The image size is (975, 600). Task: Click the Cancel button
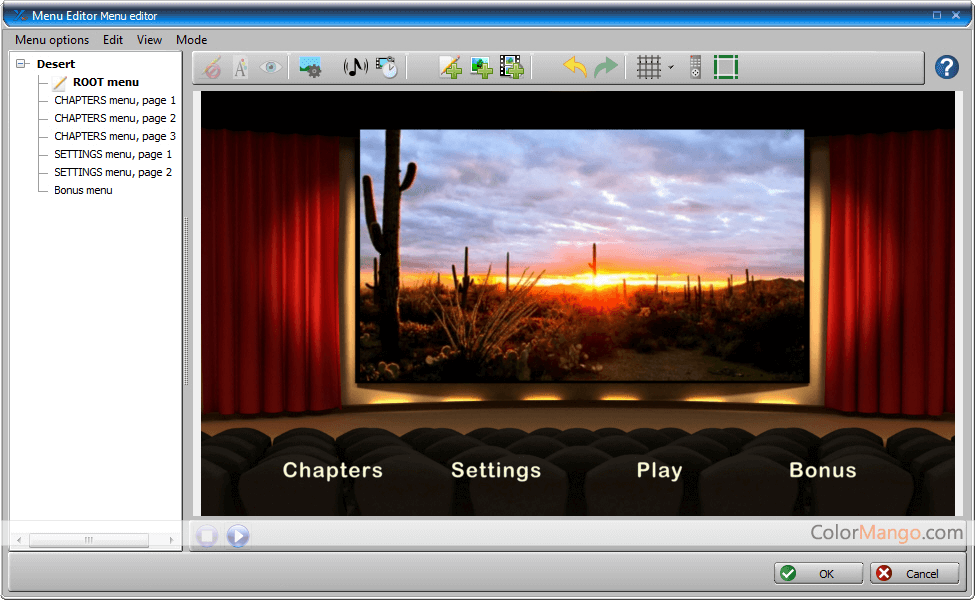[x=914, y=573]
